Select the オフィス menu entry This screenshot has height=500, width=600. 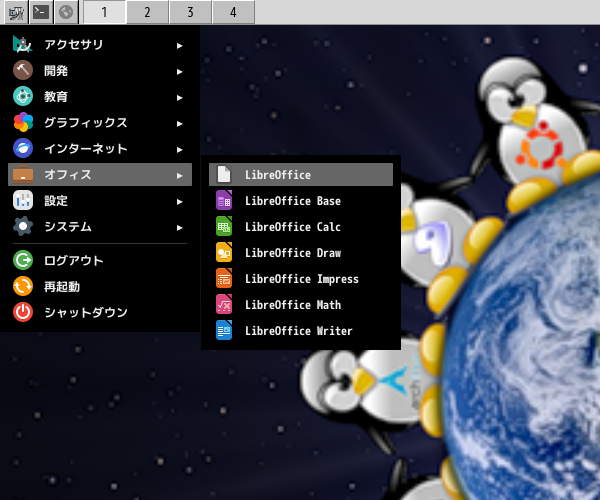[100, 174]
